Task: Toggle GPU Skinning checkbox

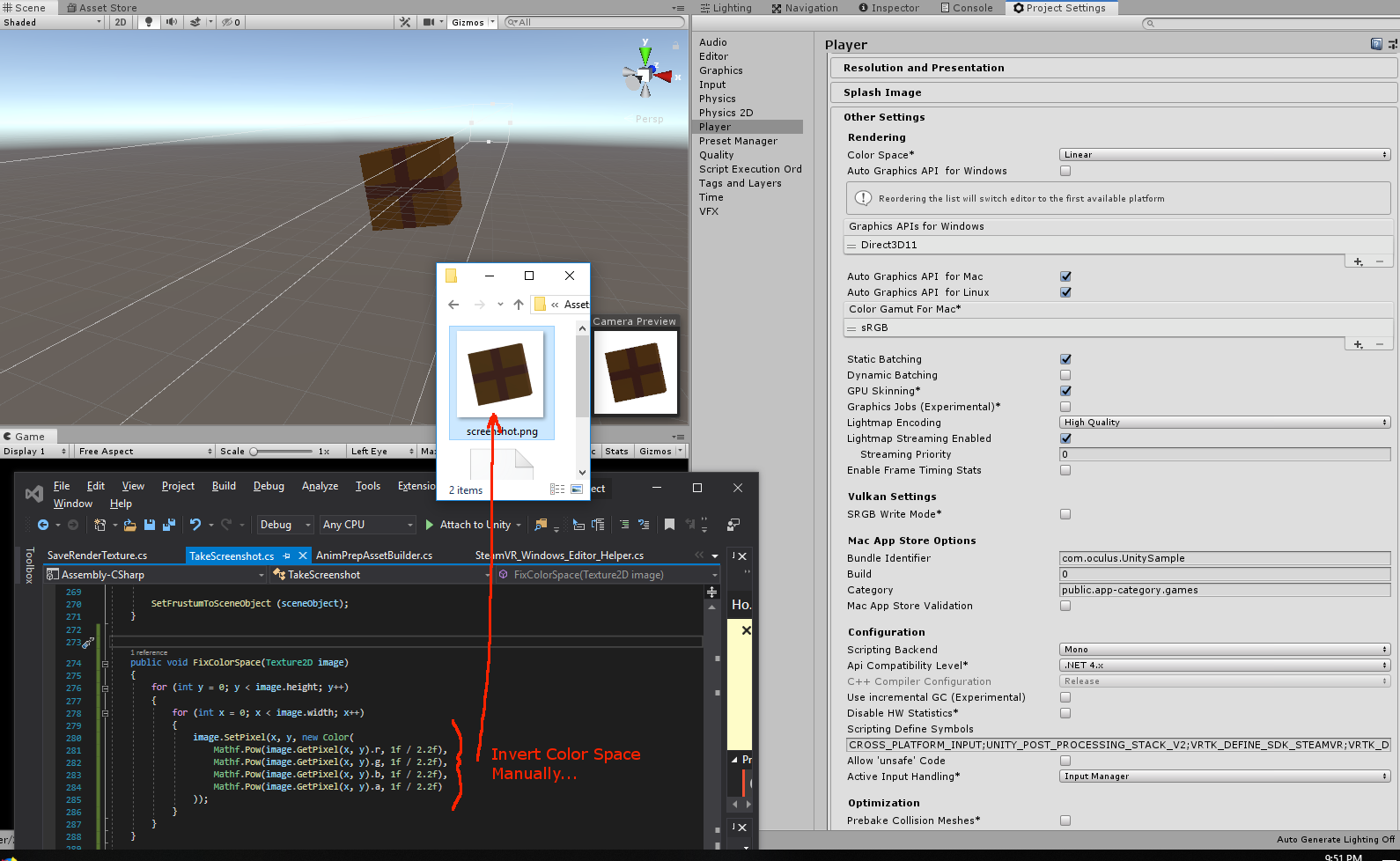Action: point(1065,391)
